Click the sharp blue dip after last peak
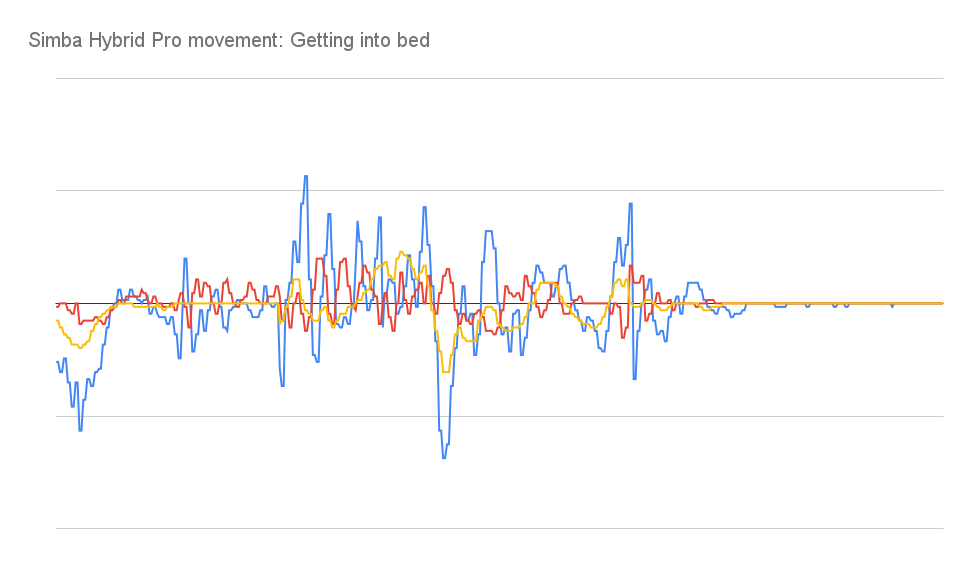Image resolution: width=972 pixels, height=564 pixels. (634, 379)
